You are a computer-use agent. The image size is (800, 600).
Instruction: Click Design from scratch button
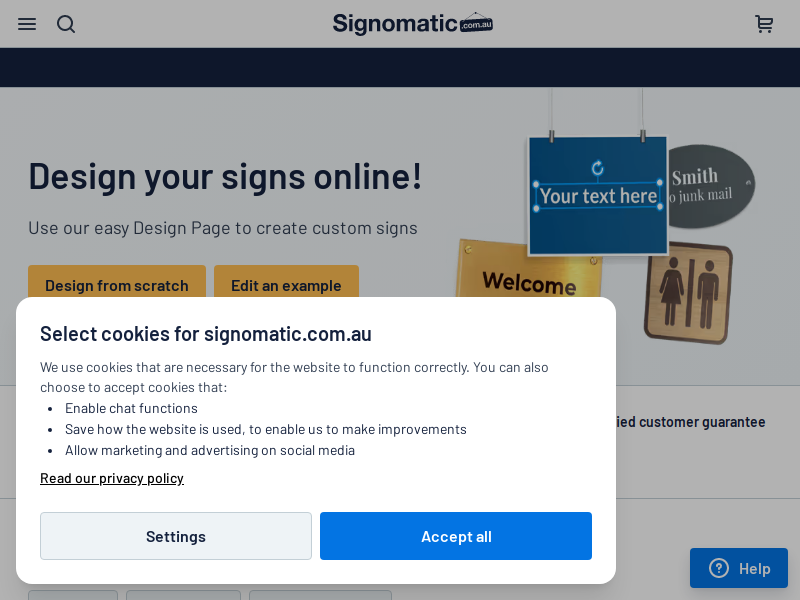pos(117,282)
